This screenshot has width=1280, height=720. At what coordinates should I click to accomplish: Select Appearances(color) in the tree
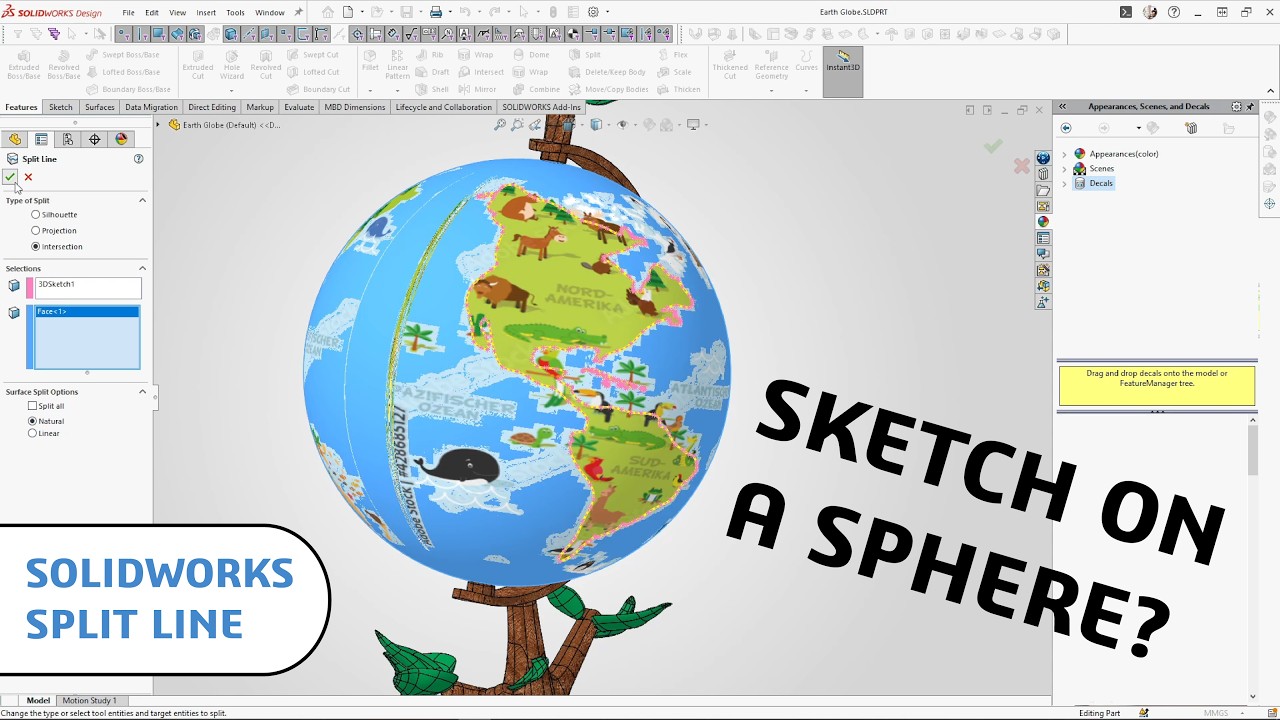click(1124, 154)
